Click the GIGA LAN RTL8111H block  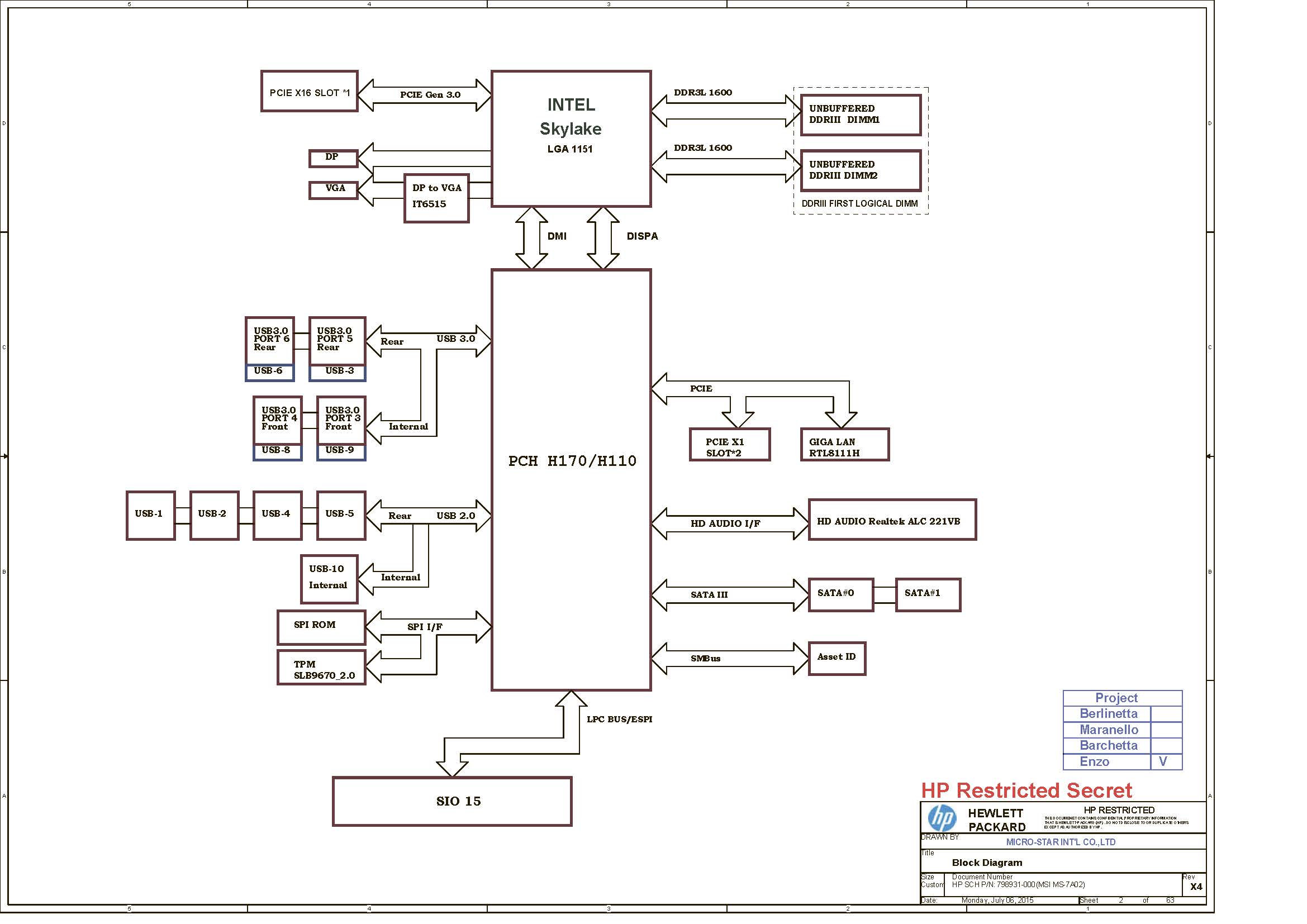click(x=844, y=444)
